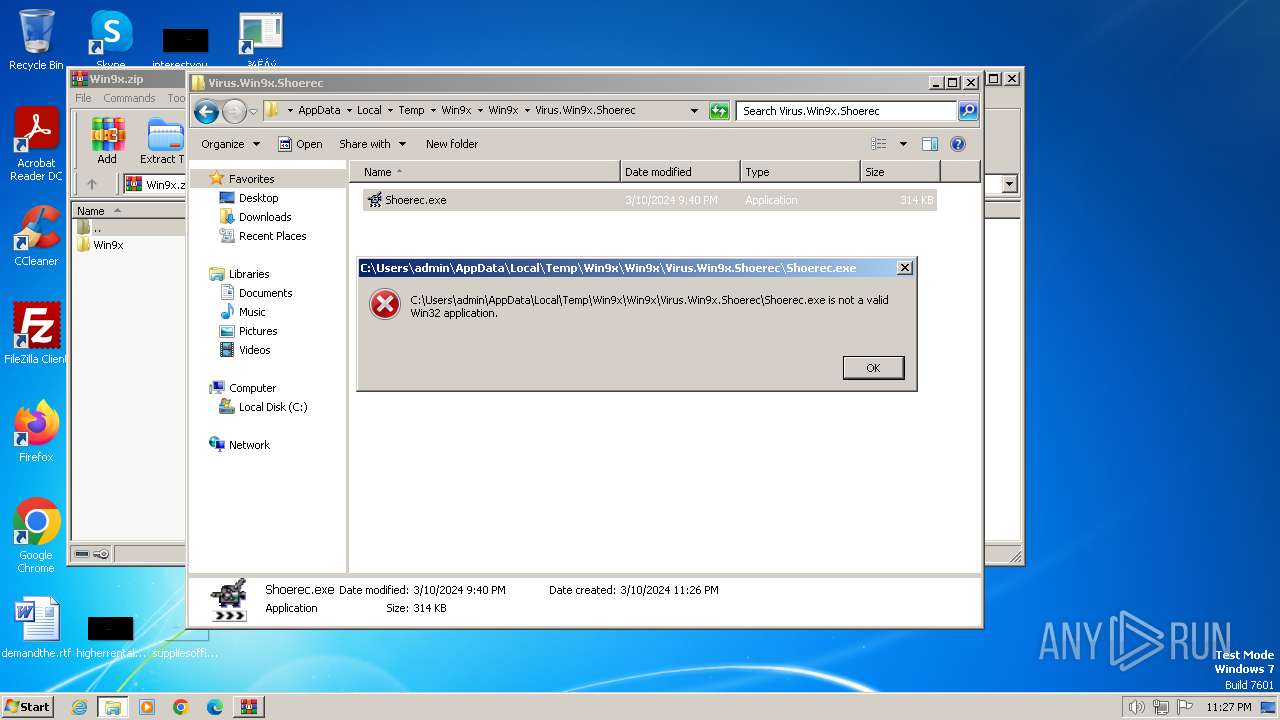1280x720 pixels.
Task: Click AppData in the address breadcrumb
Action: (x=319, y=111)
